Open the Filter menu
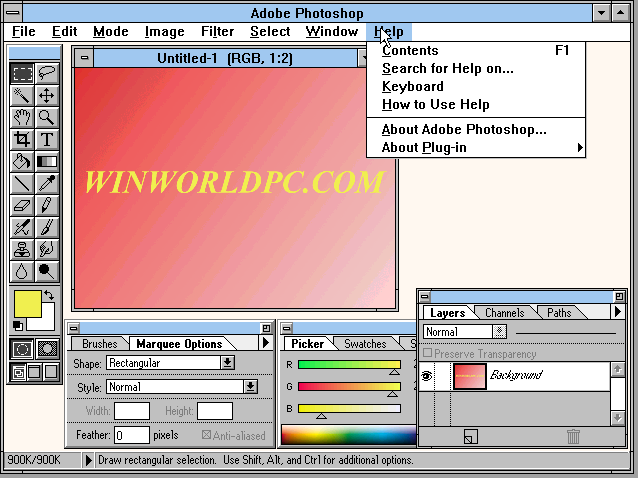638x478 pixels. point(217,32)
